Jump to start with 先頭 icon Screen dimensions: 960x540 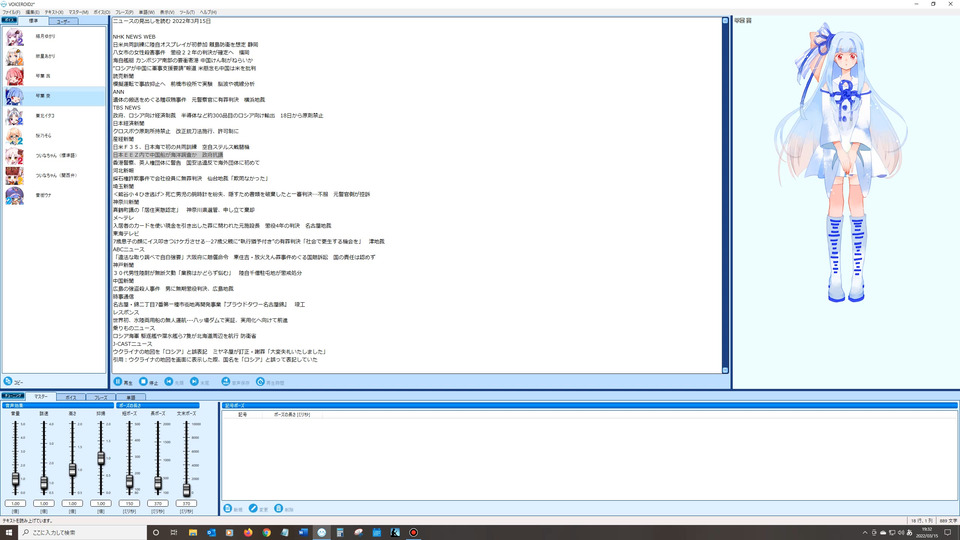click(169, 381)
